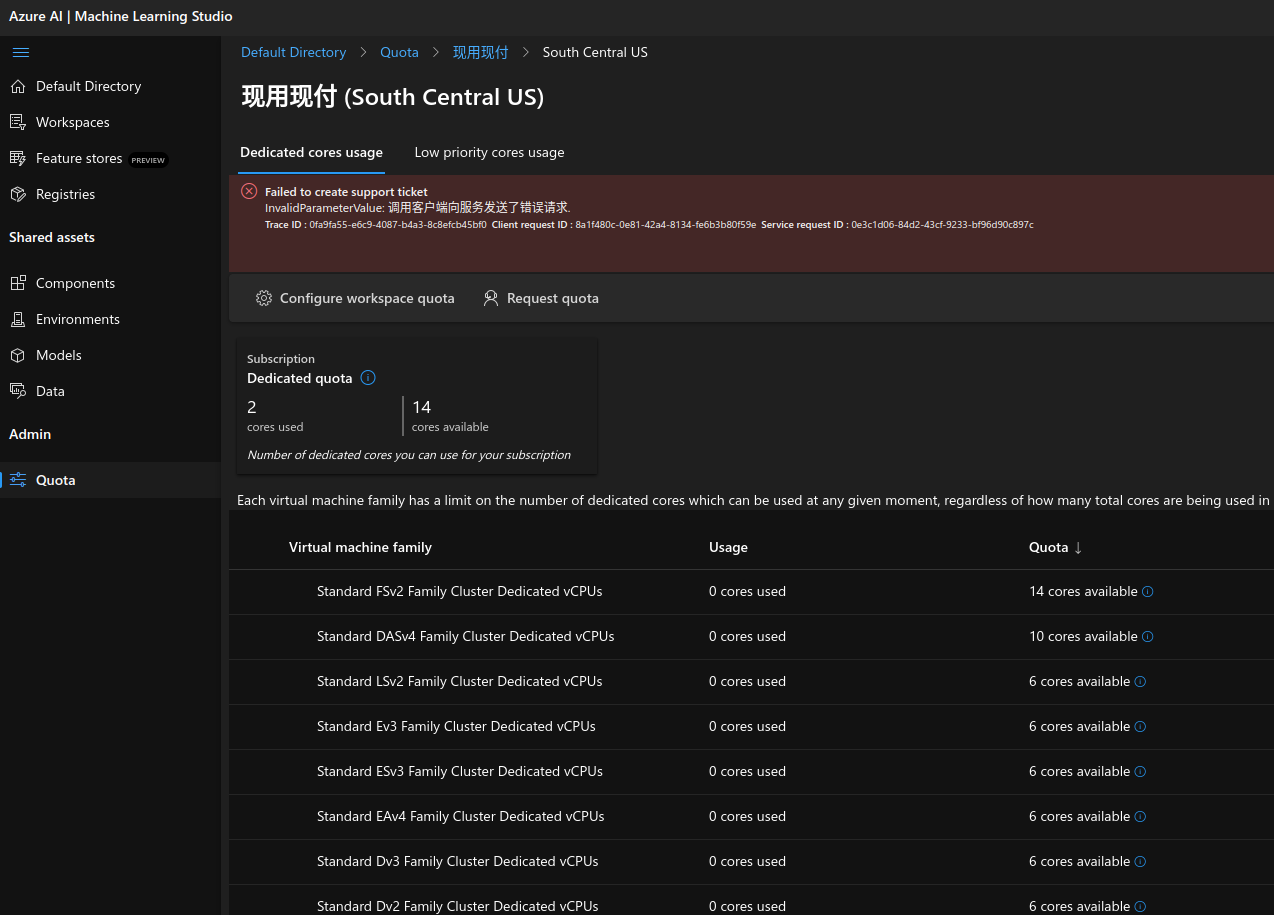This screenshot has width=1274, height=915.
Task: Select Standard Dv3 Family Cluster row
Action: pos(751,862)
